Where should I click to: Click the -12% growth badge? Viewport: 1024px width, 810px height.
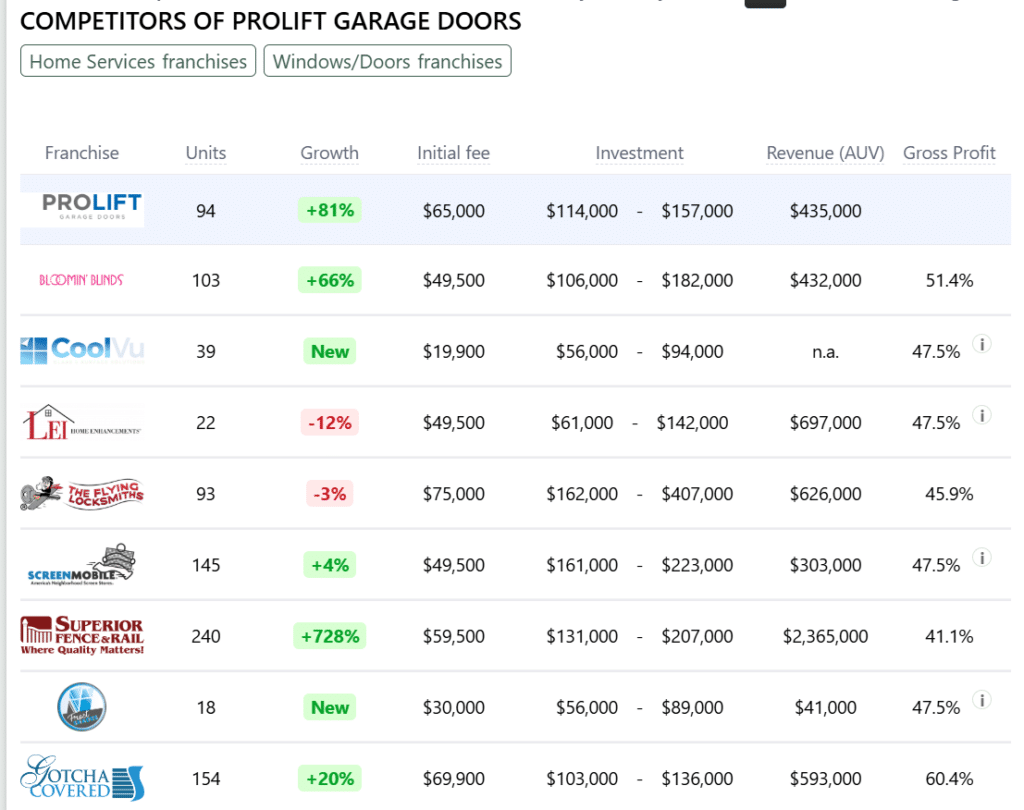[x=330, y=423]
